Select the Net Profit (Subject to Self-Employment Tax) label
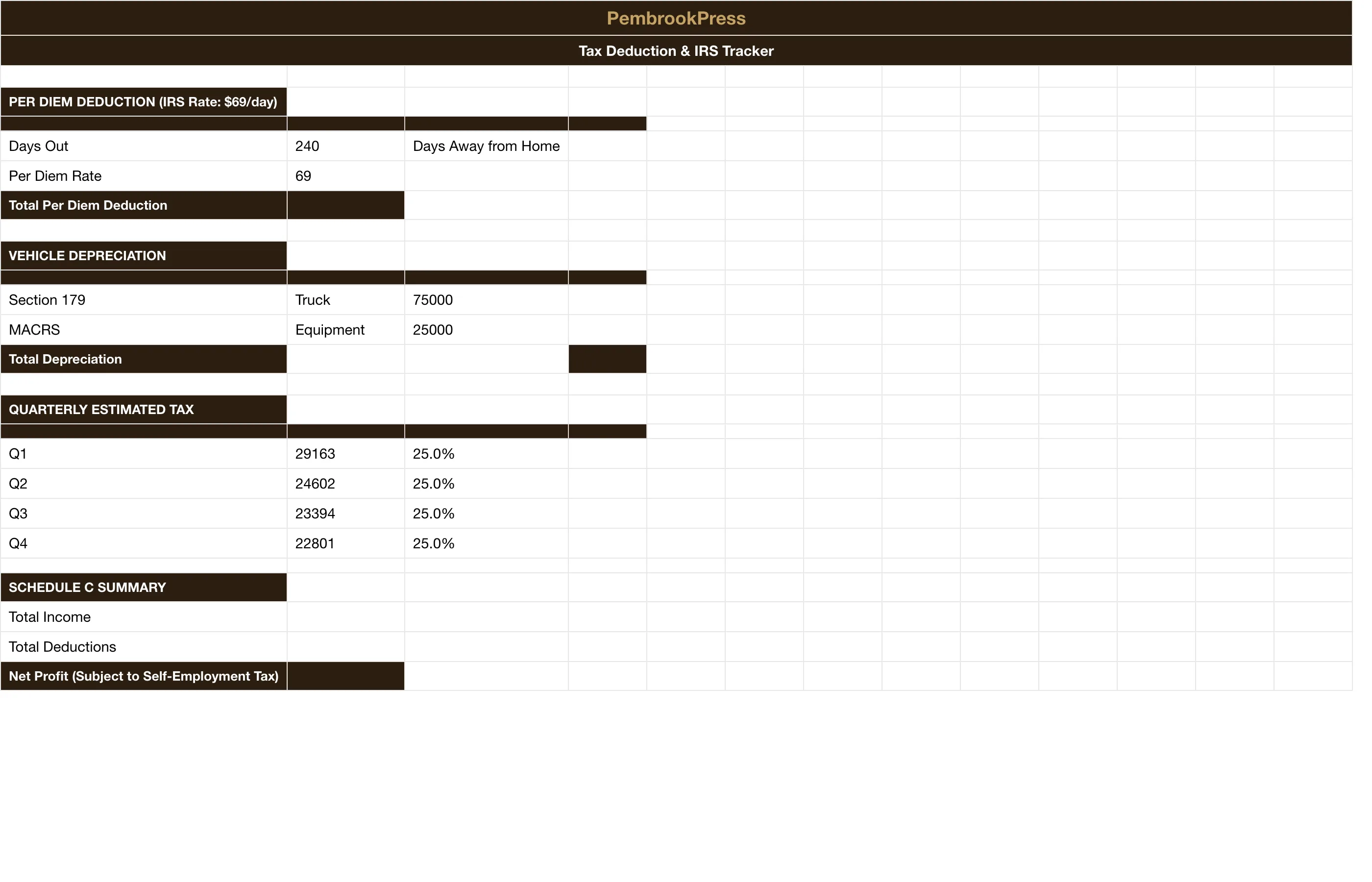The height and width of the screenshot is (882, 1372). click(x=144, y=676)
